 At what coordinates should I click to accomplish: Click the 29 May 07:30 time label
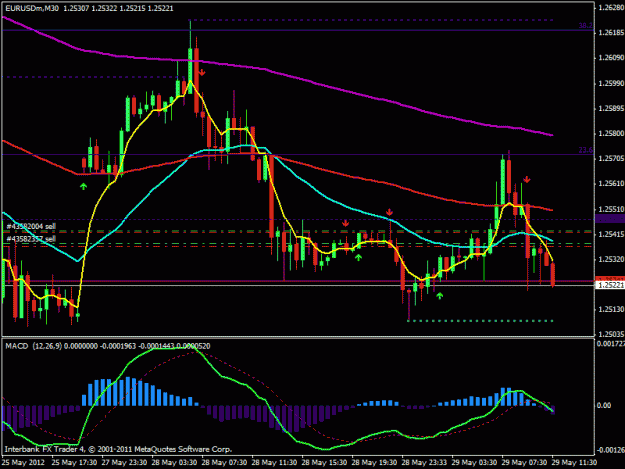(524, 462)
